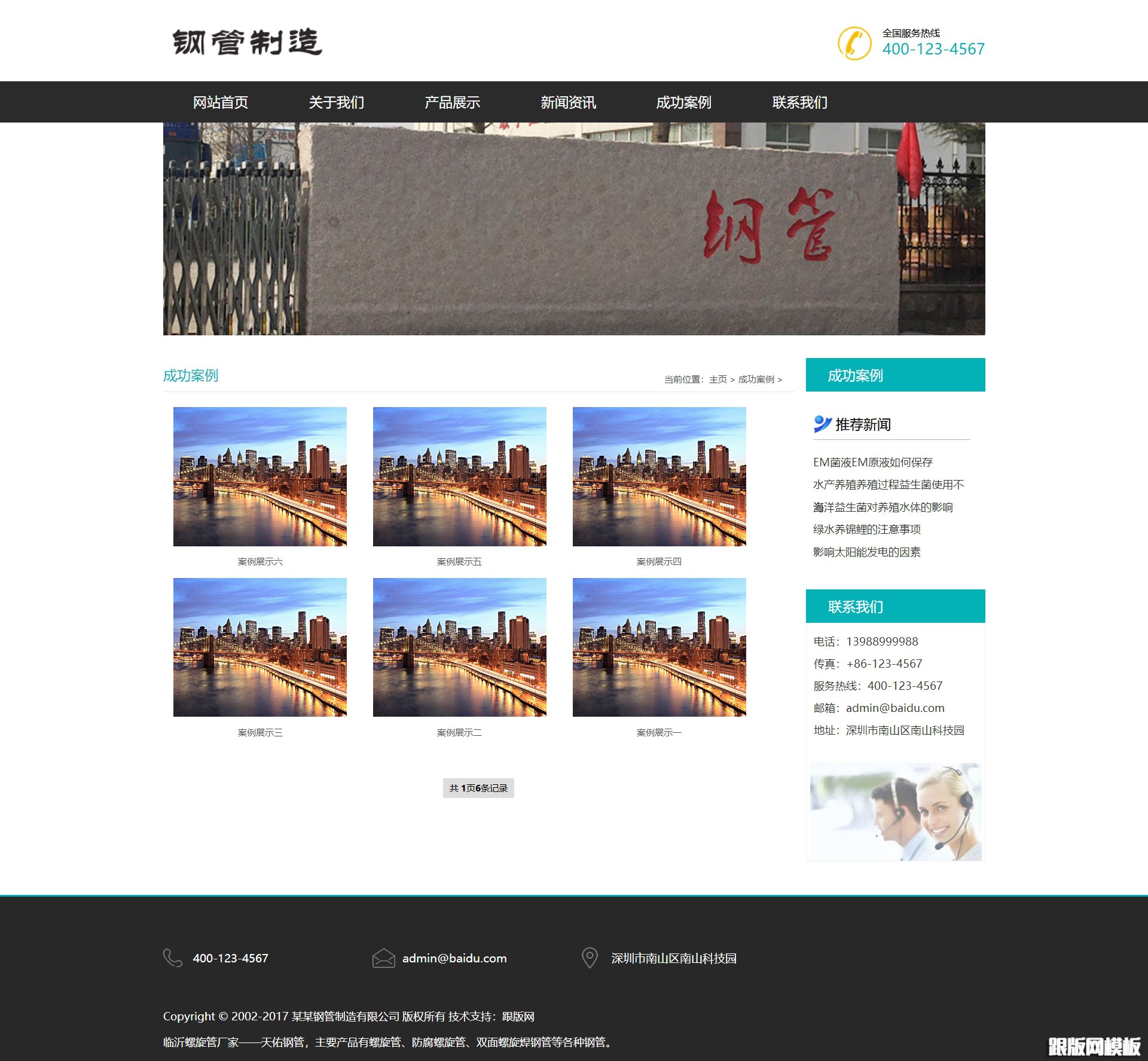Open the 网站首页 menu item

tap(221, 102)
